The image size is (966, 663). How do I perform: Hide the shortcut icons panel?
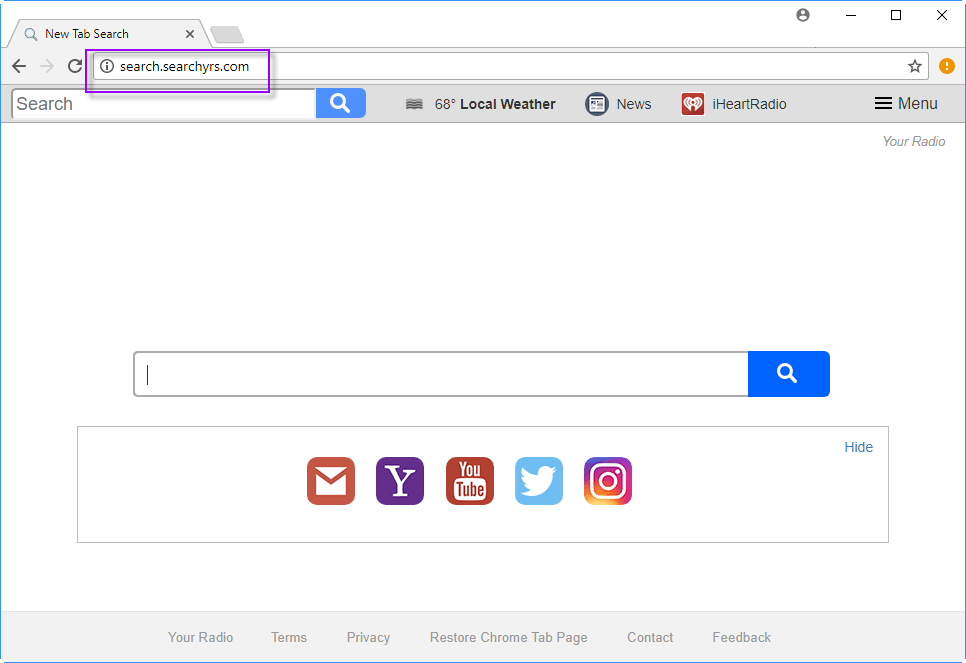click(x=858, y=447)
